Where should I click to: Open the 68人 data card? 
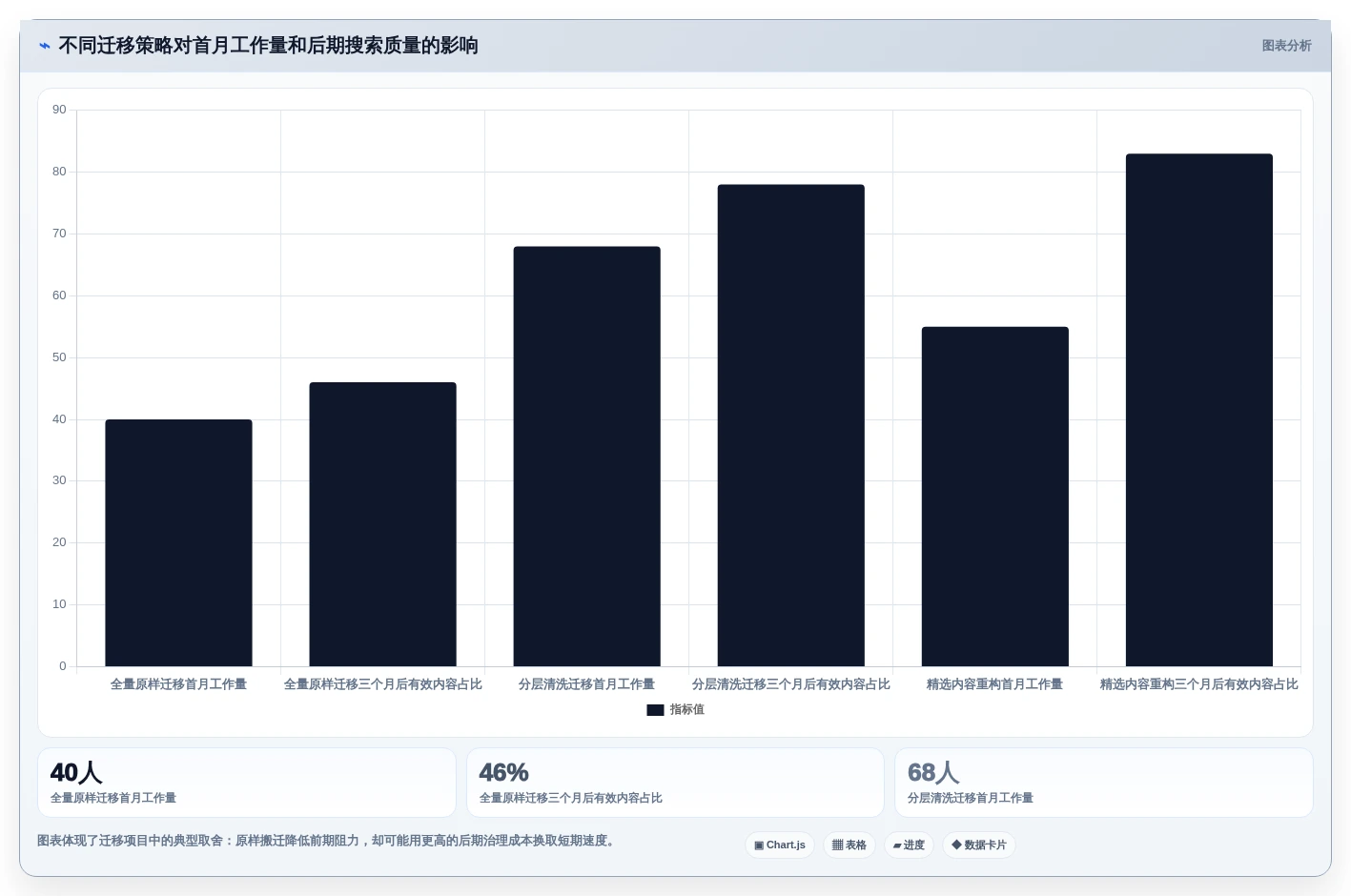(x=1104, y=783)
